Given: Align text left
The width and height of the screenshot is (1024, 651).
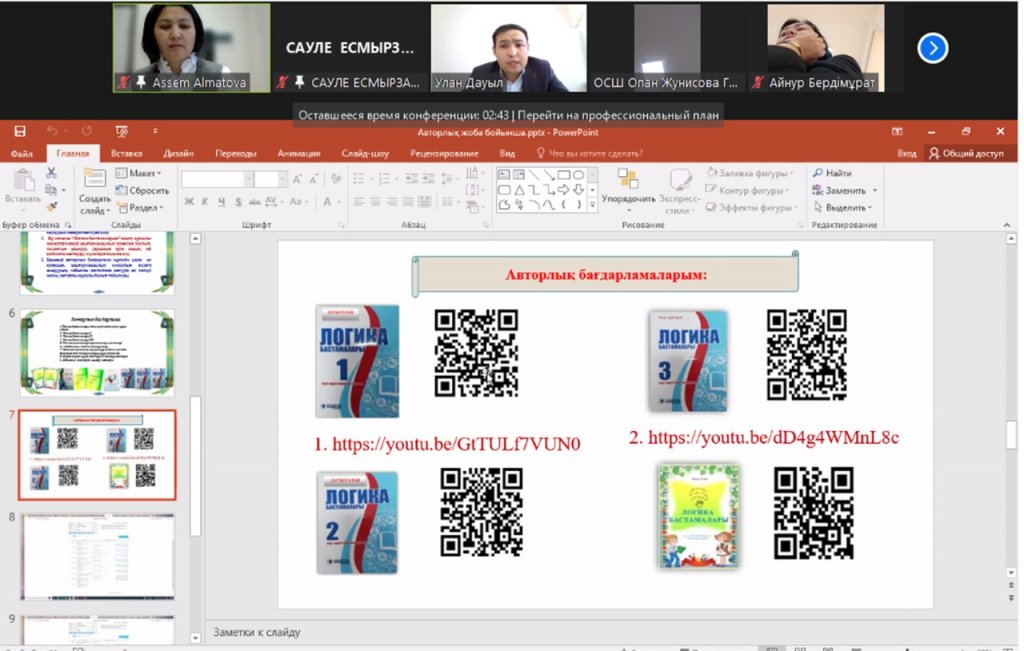Looking at the screenshot, I should pos(359,202).
